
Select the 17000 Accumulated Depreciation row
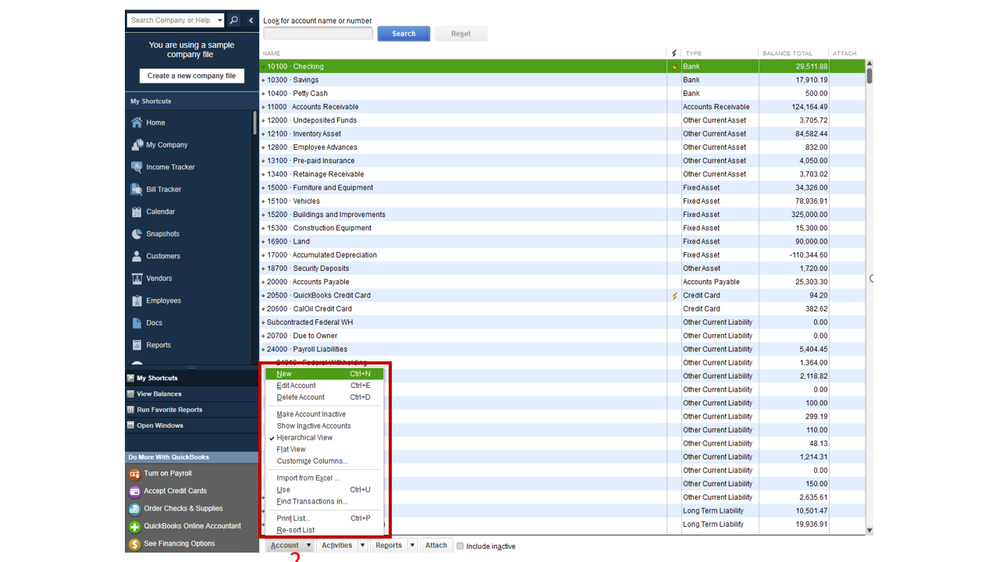tap(563, 255)
